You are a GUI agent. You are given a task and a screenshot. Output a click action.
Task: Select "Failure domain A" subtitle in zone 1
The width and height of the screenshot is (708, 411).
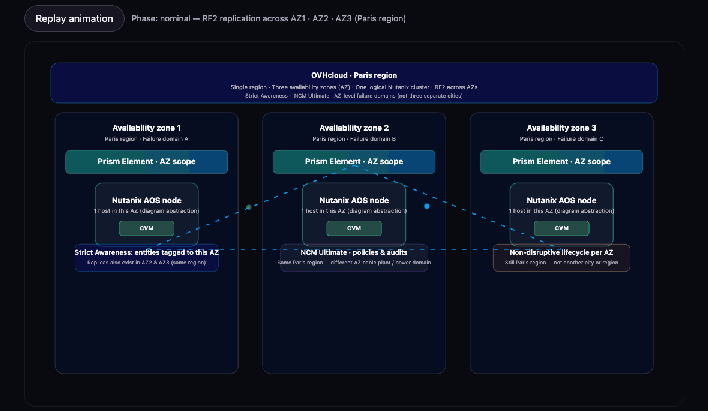click(165, 139)
